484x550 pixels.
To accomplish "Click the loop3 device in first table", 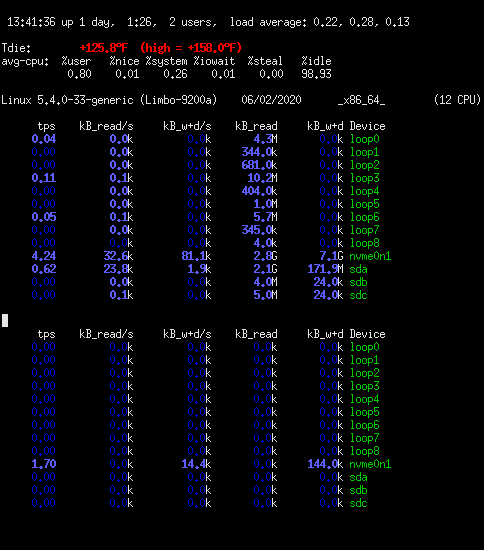I will click(x=365, y=178).
